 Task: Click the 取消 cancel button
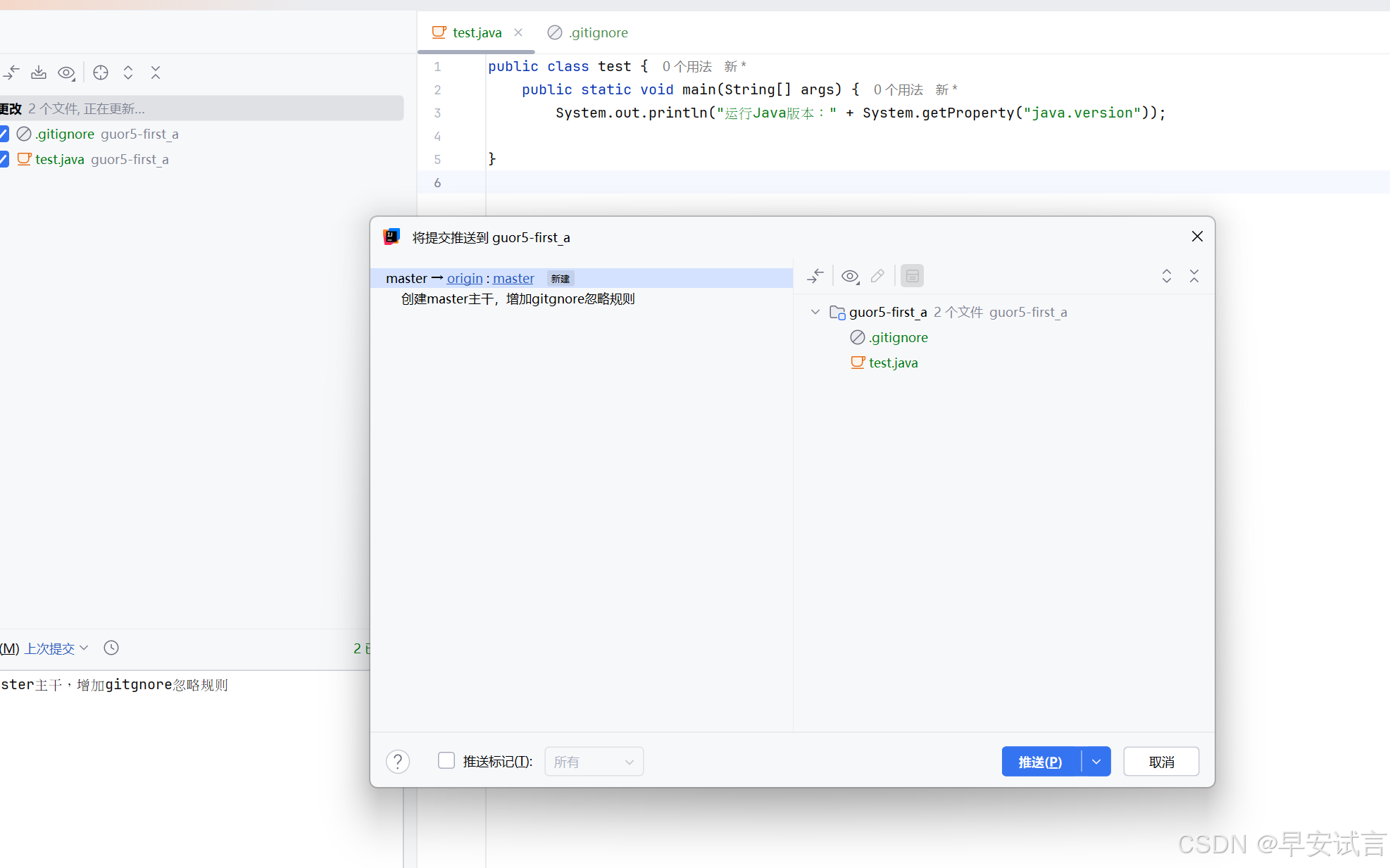click(1161, 762)
